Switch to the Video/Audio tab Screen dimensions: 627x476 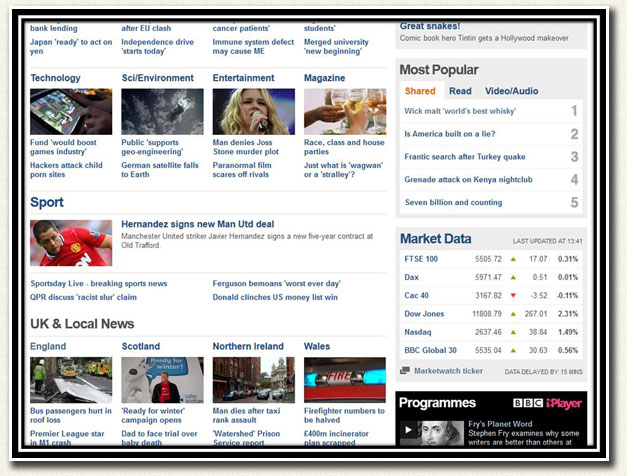pos(511,91)
